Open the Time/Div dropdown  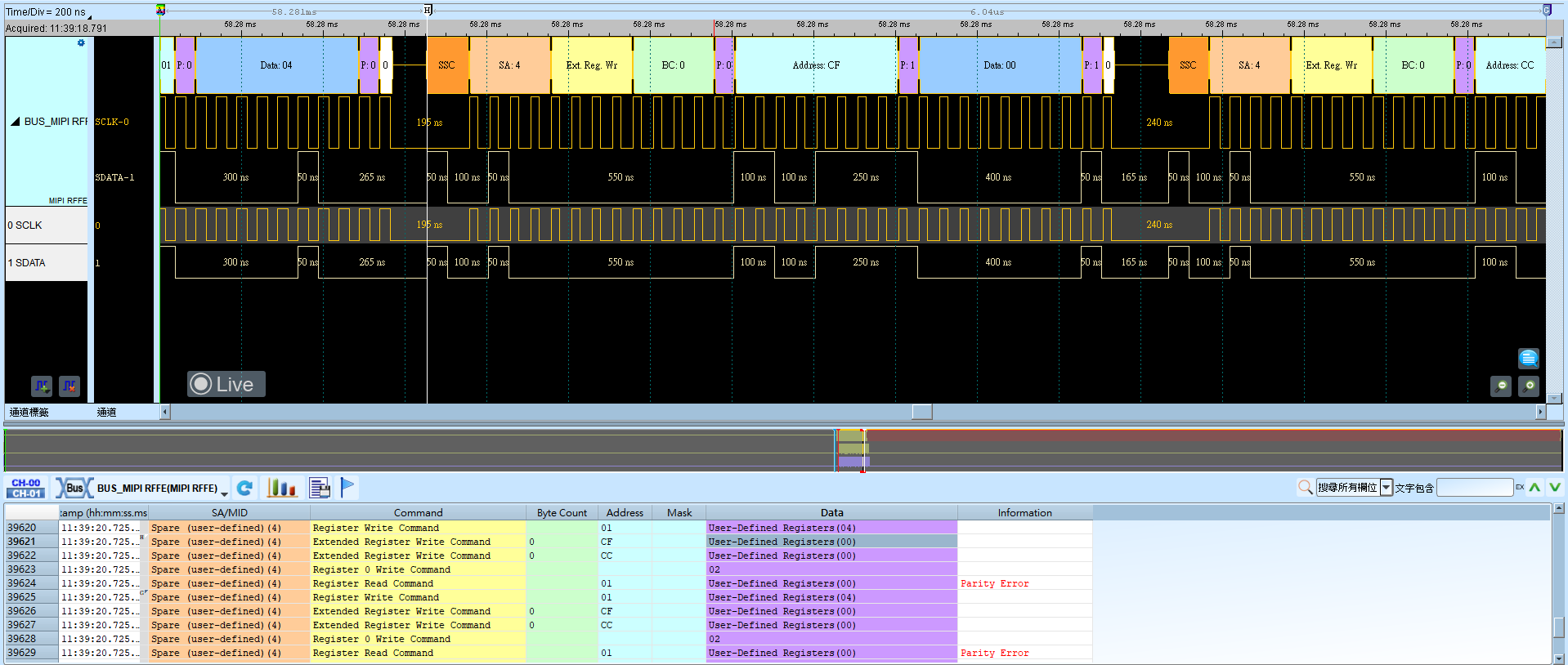(x=89, y=16)
